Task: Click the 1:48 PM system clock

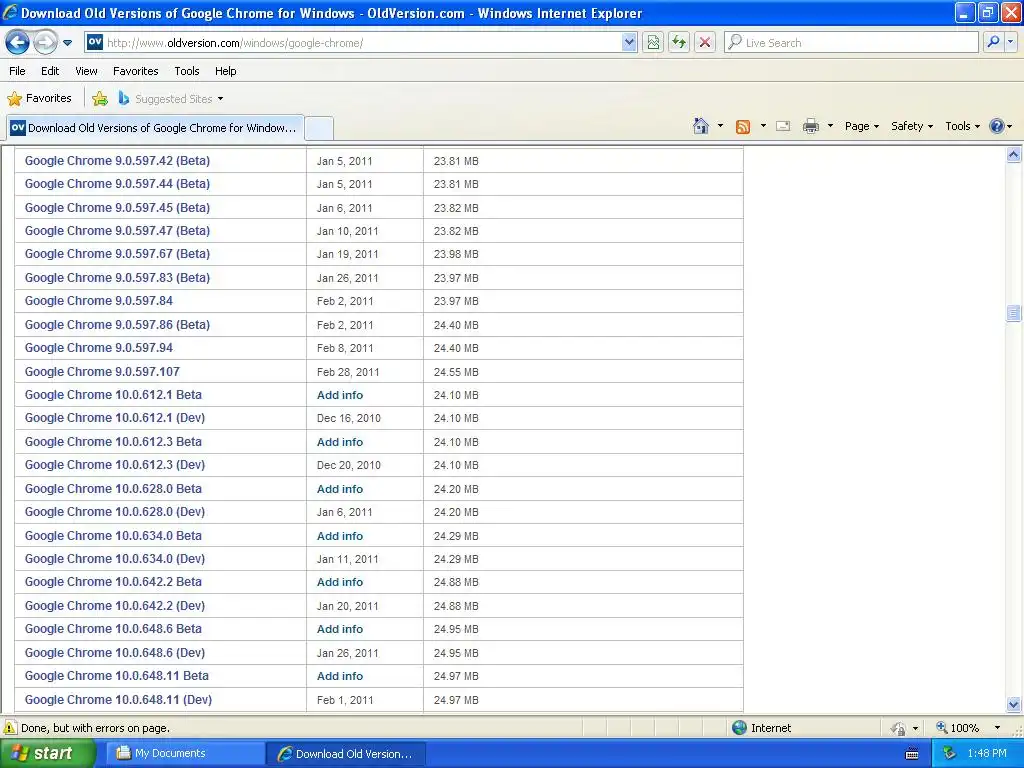Action: click(987, 754)
